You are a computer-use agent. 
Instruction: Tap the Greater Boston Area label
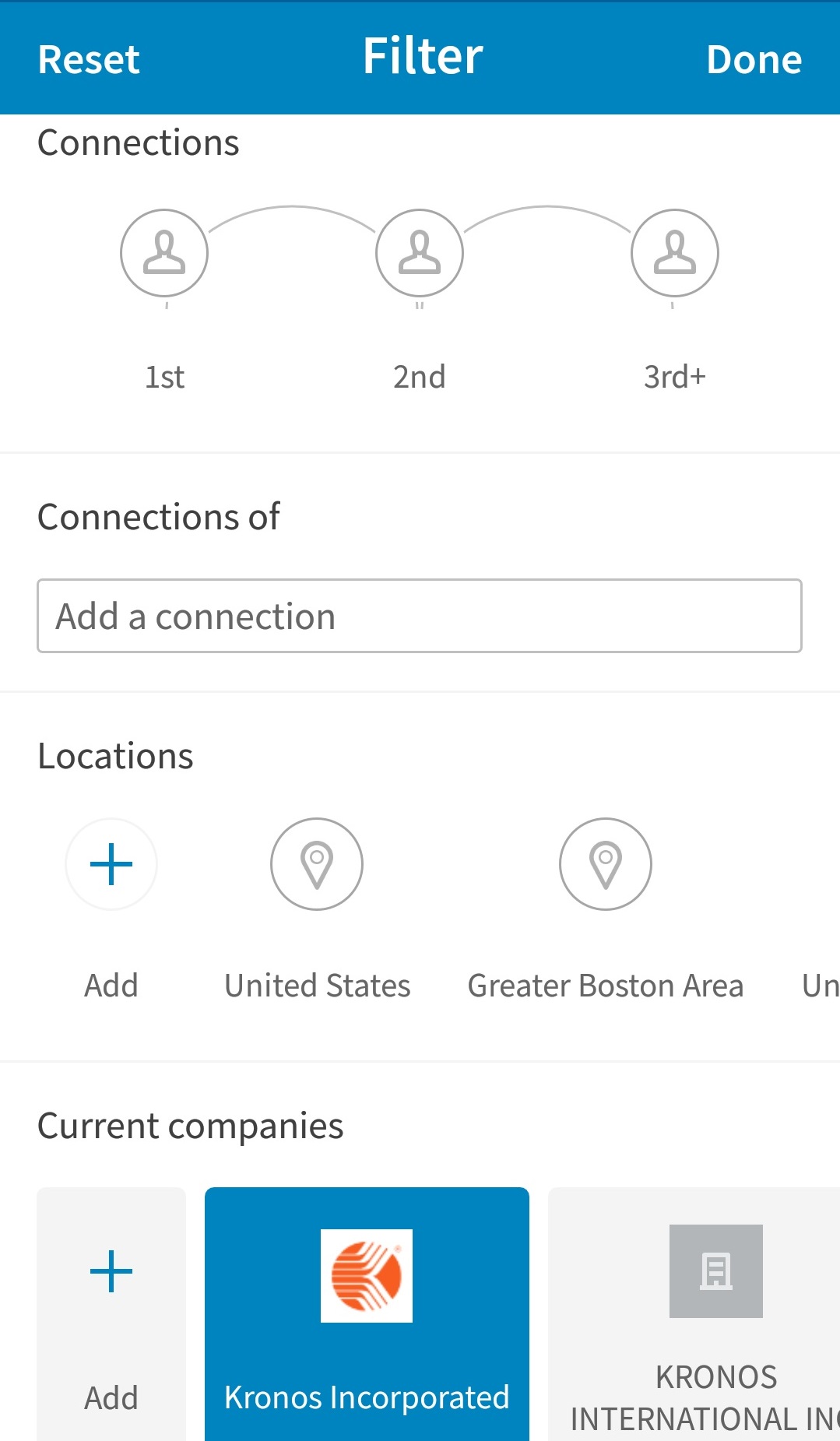(x=606, y=986)
